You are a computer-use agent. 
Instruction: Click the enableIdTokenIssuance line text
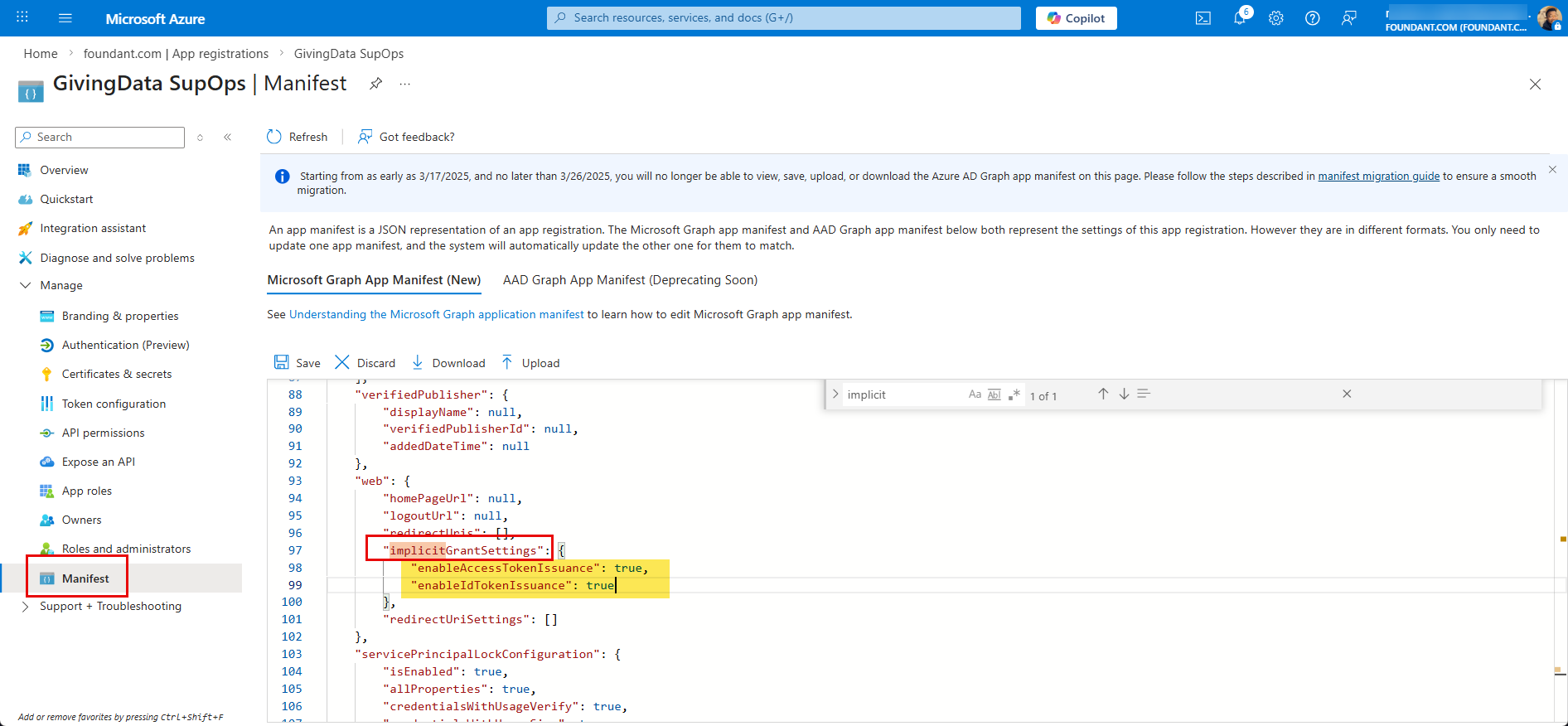coord(512,585)
